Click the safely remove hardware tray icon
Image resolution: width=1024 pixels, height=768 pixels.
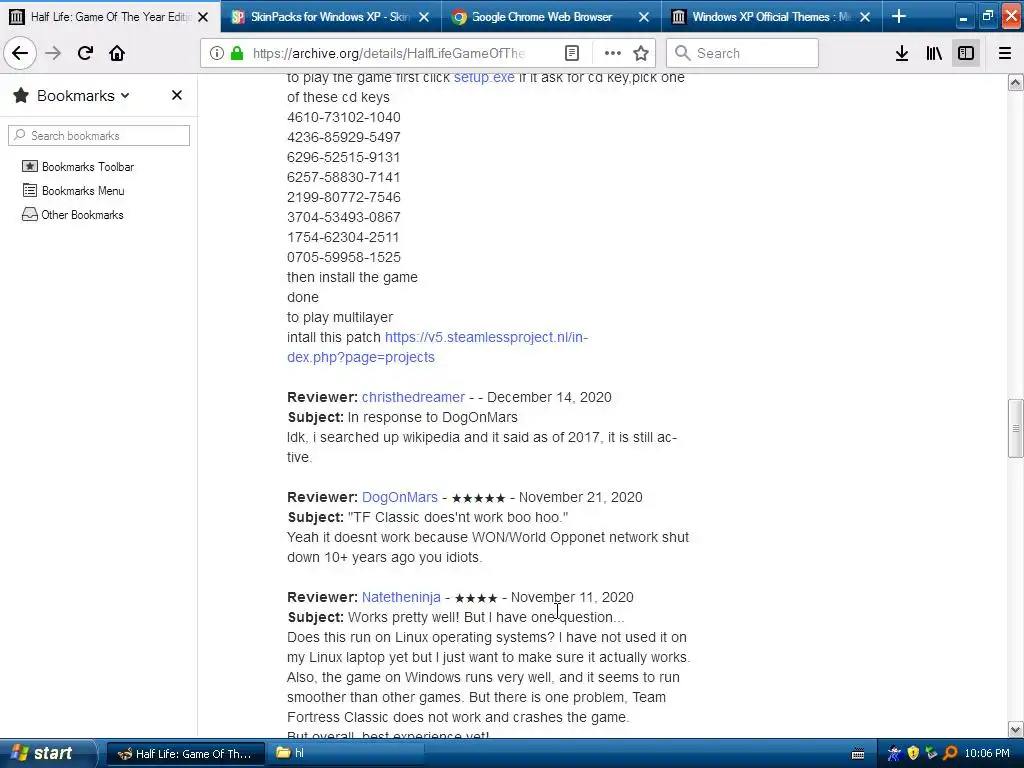(931, 754)
